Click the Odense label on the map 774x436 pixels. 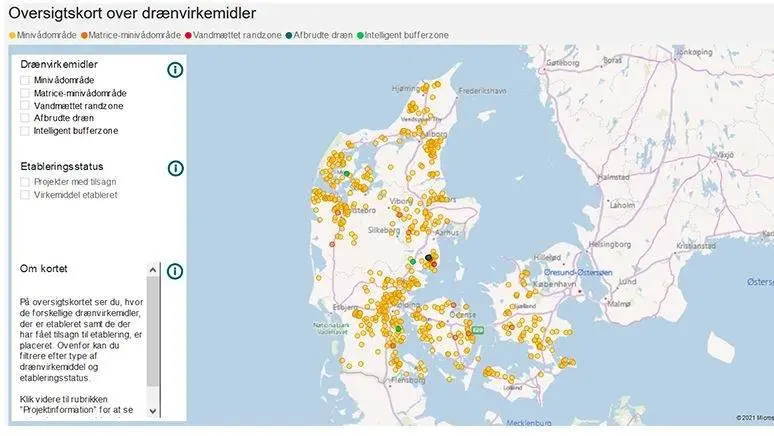coord(463,315)
